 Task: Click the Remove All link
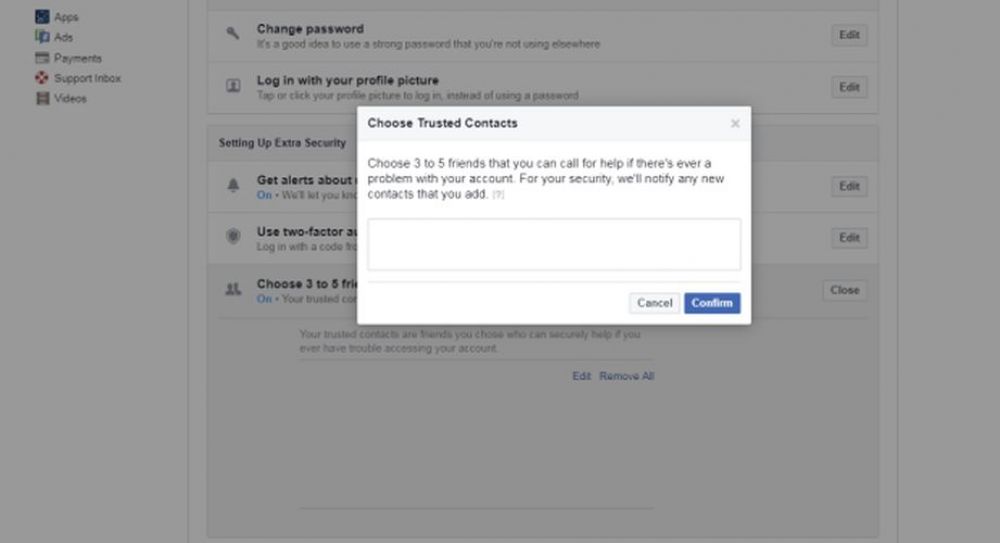coord(627,377)
